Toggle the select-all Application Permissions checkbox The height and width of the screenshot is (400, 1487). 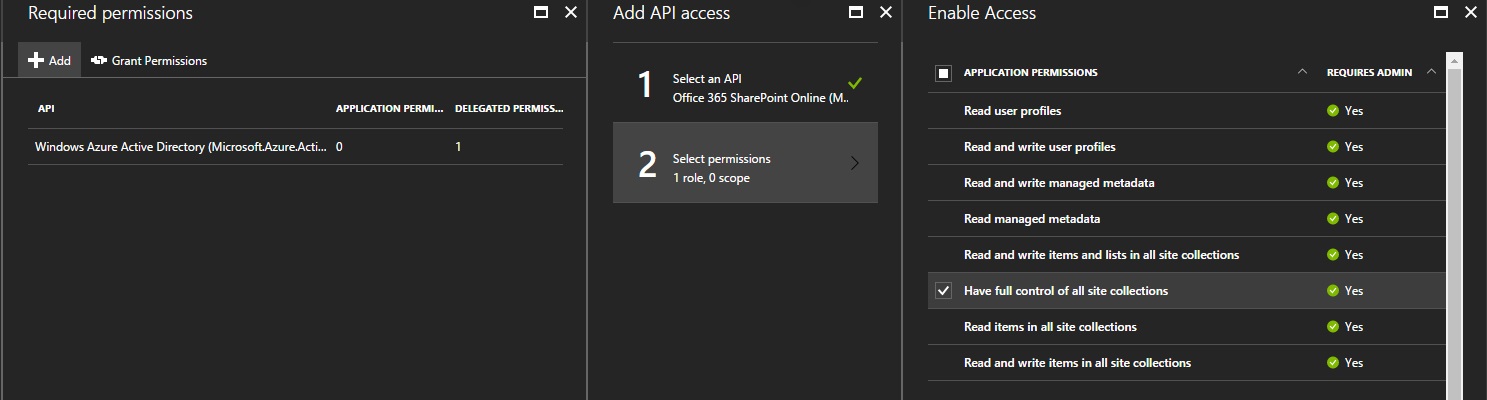point(943,73)
